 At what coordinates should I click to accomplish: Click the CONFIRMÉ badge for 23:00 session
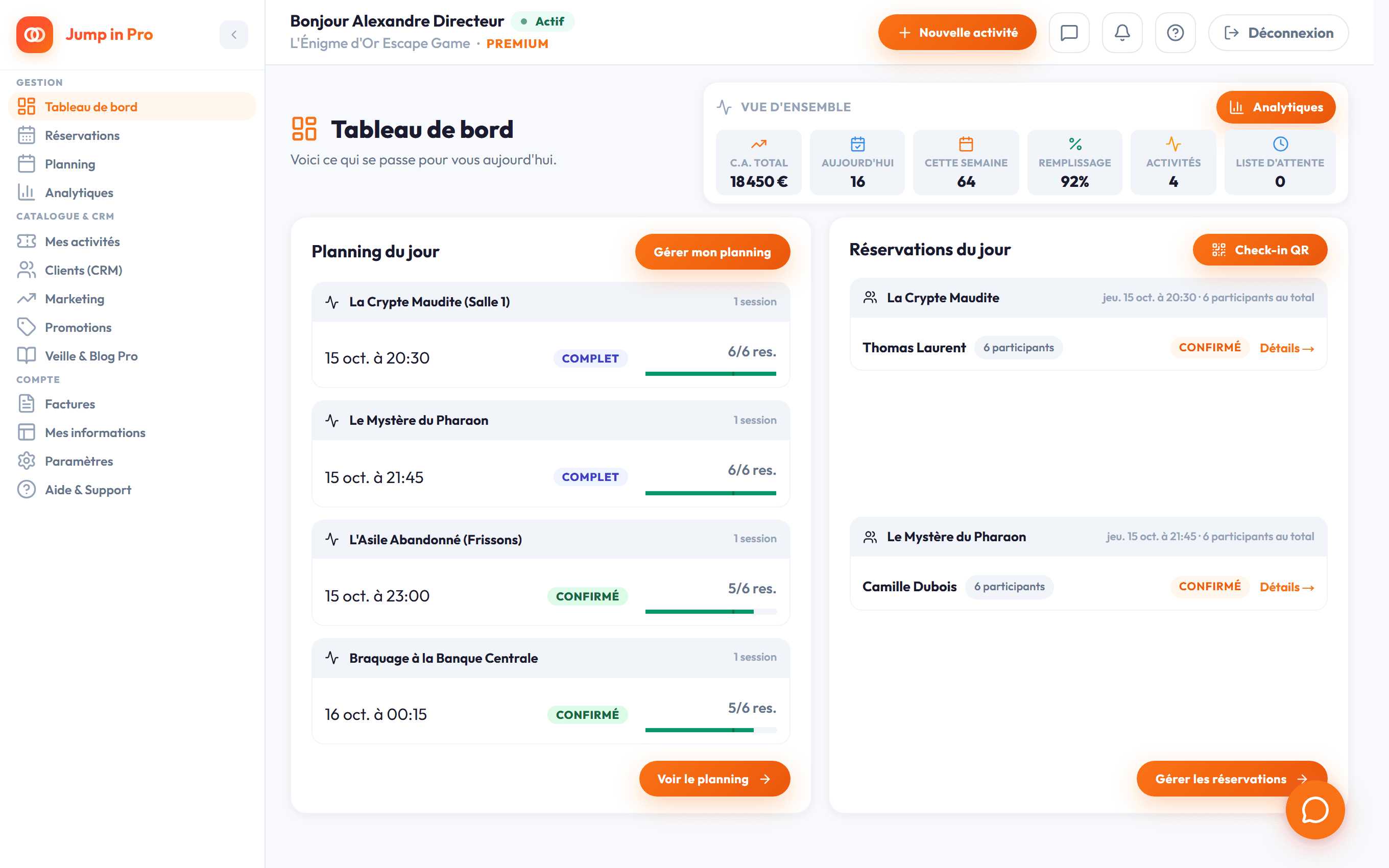[587, 596]
